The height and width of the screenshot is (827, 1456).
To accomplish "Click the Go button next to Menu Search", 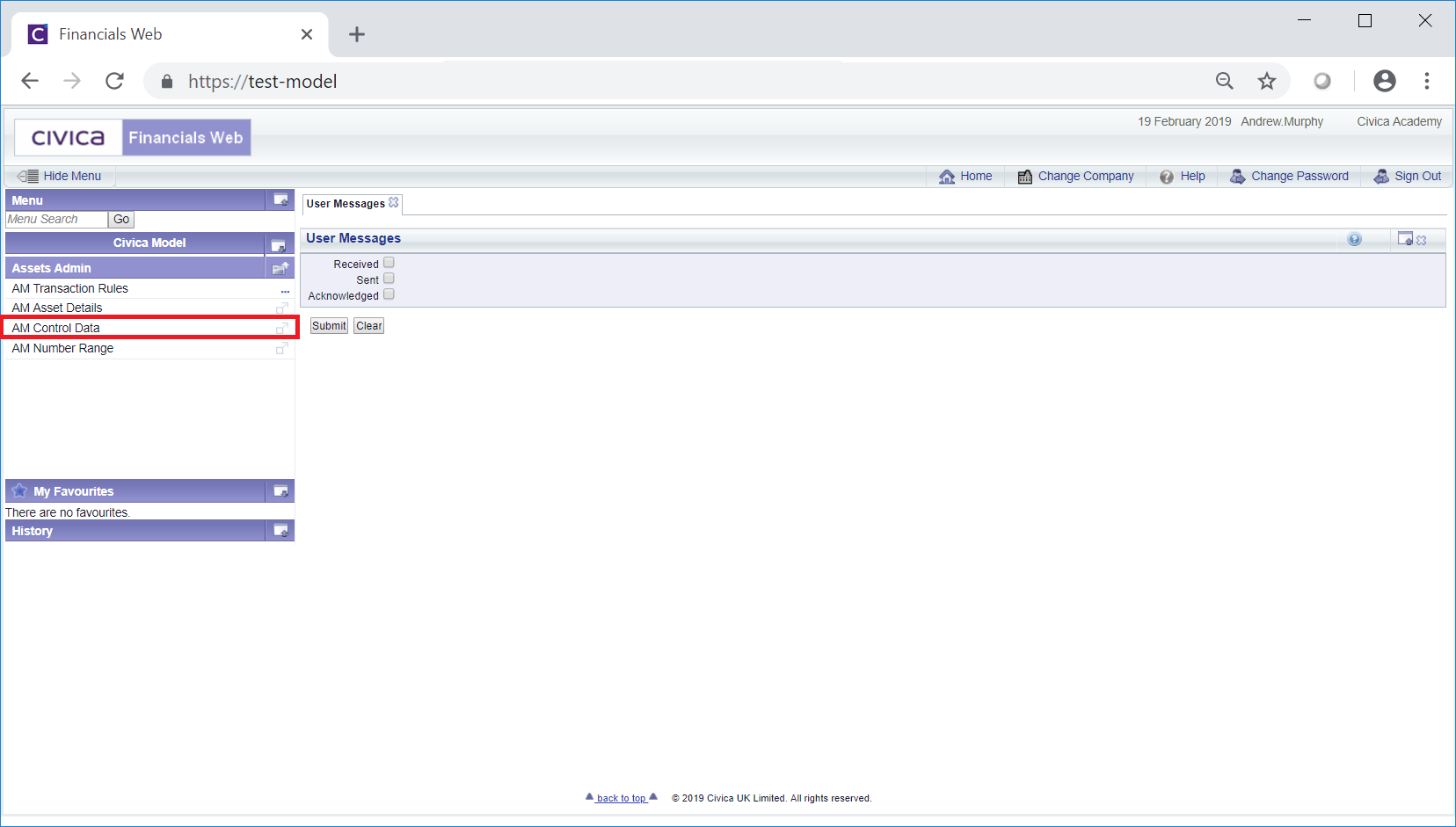I will (121, 220).
